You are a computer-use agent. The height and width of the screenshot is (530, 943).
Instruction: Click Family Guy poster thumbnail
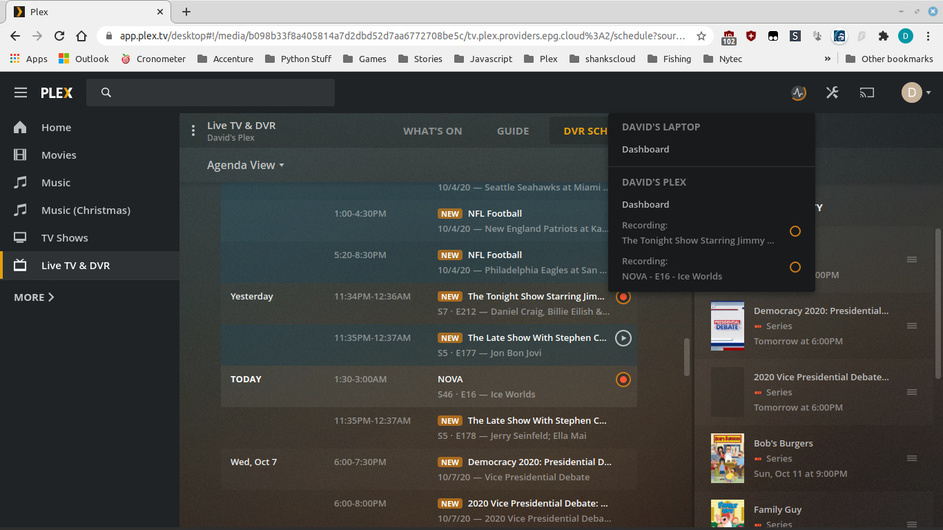point(727,514)
